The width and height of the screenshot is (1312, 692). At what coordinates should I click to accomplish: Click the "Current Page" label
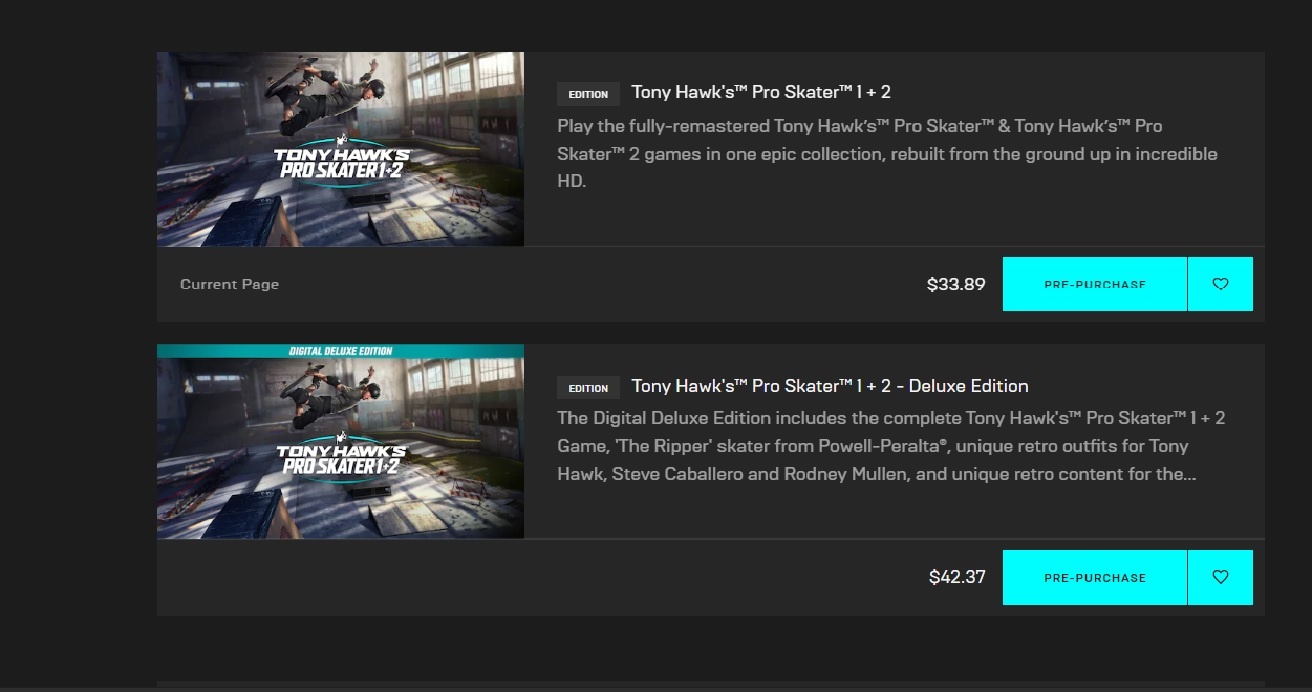tap(229, 284)
